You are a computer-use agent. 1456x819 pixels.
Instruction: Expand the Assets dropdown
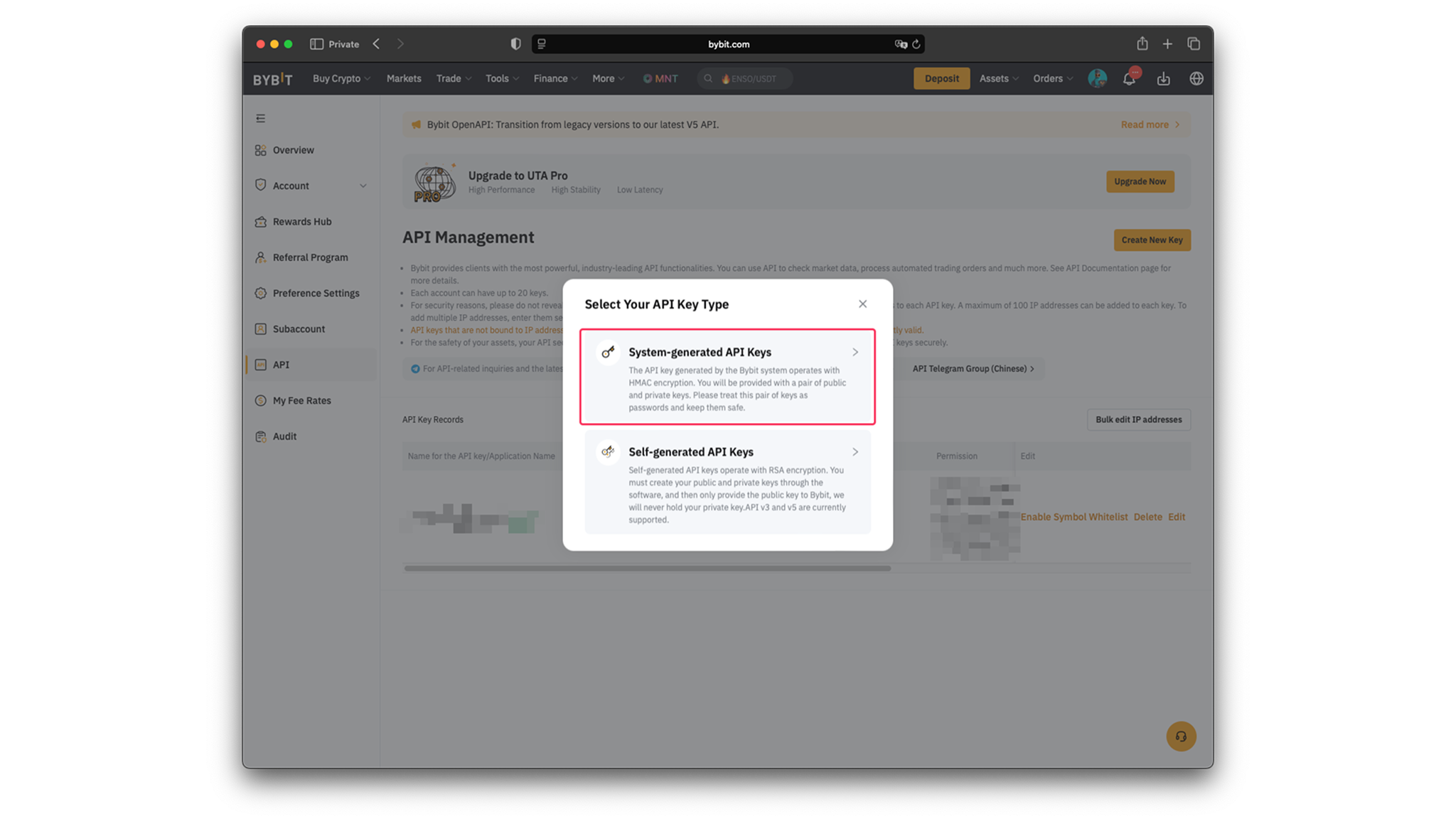coord(999,79)
